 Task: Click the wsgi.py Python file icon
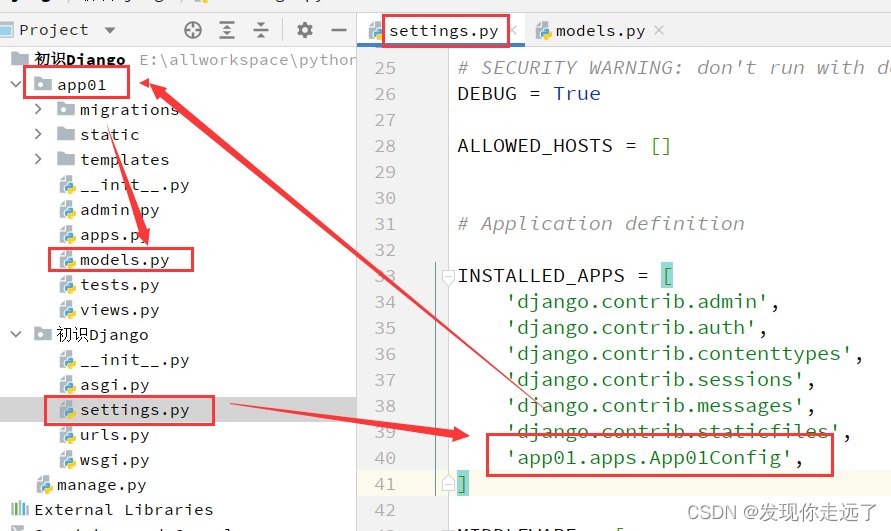coord(68,461)
